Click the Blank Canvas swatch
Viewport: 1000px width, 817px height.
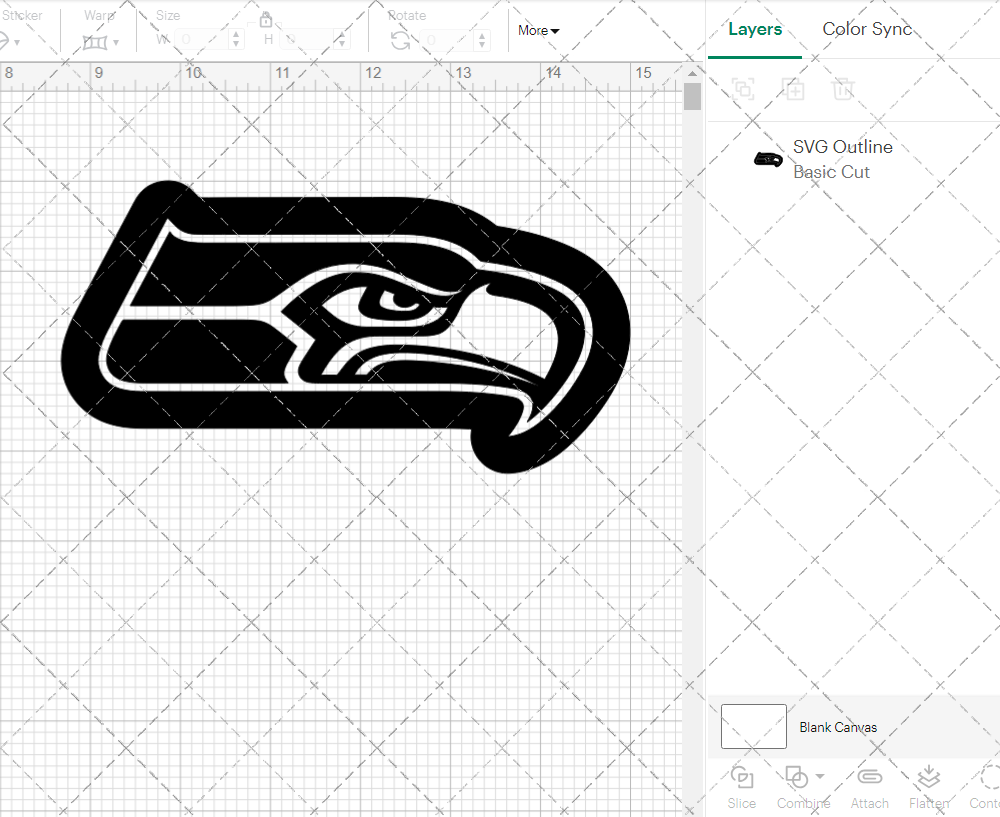click(x=753, y=727)
